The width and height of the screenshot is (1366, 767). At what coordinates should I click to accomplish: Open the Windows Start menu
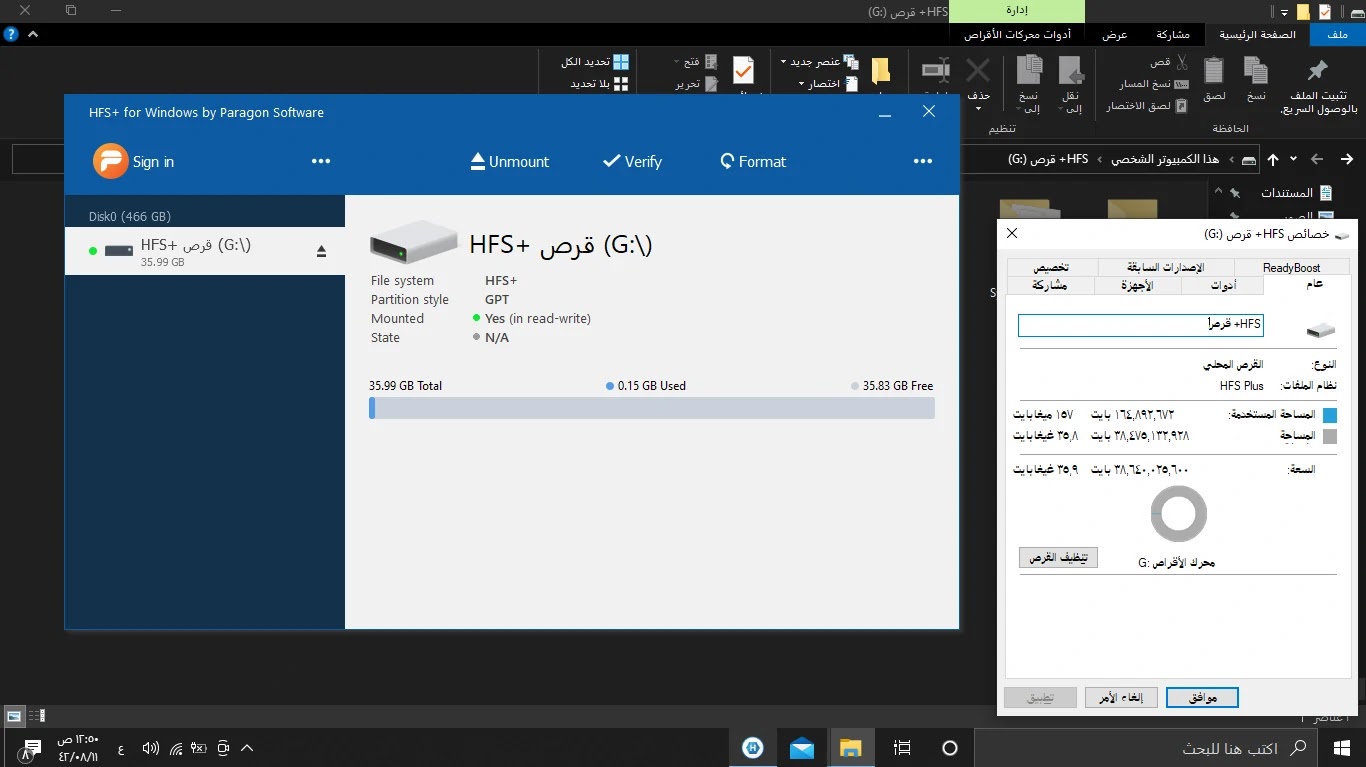tap(1342, 747)
